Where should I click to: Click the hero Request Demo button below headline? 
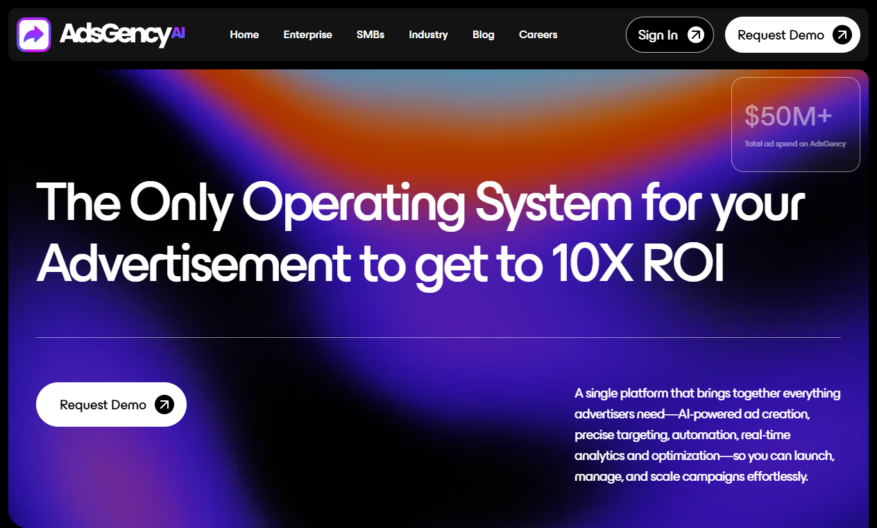coord(111,404)
